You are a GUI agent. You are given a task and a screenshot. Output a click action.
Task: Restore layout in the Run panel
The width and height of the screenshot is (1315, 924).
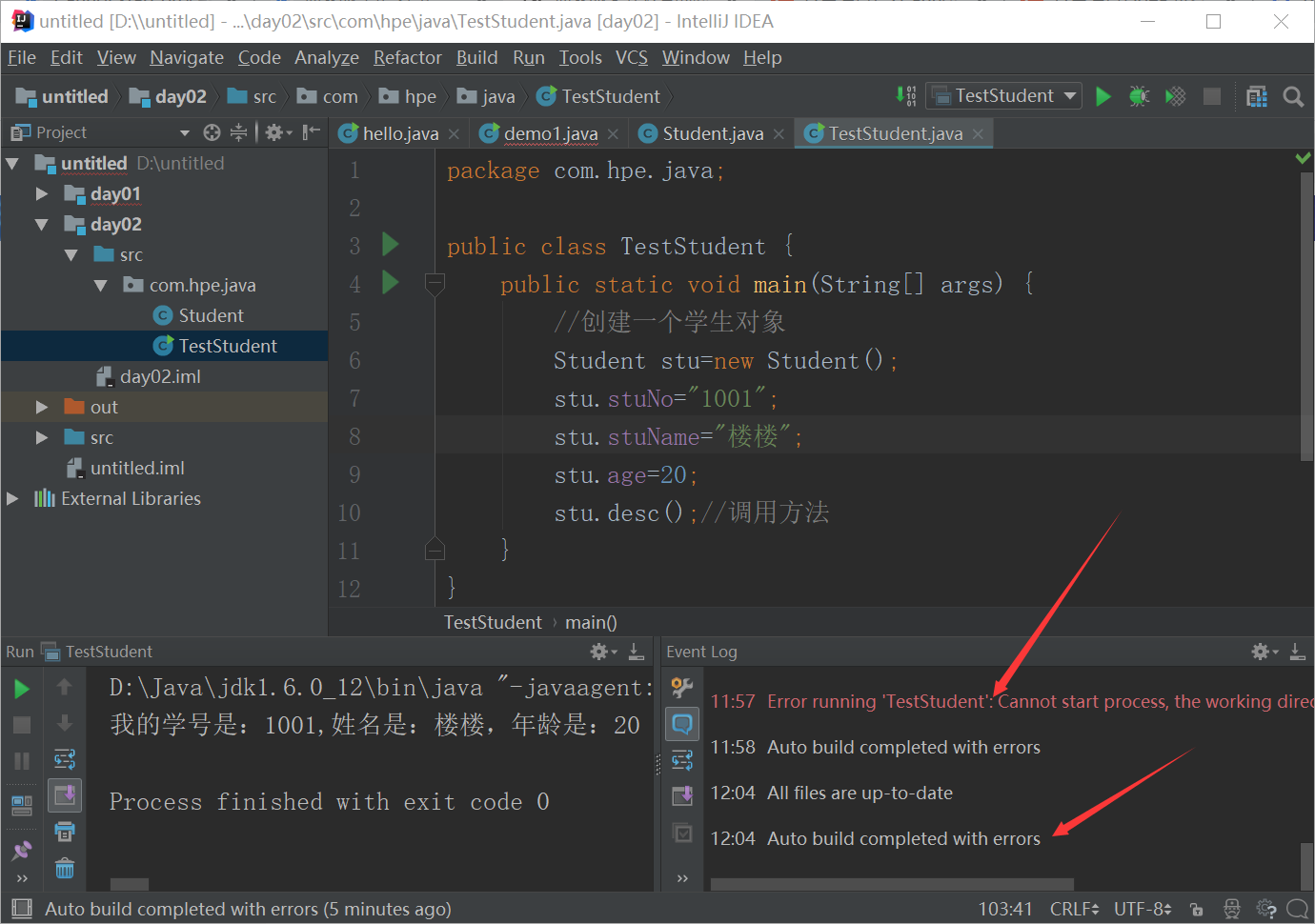(x=22, y=806)
